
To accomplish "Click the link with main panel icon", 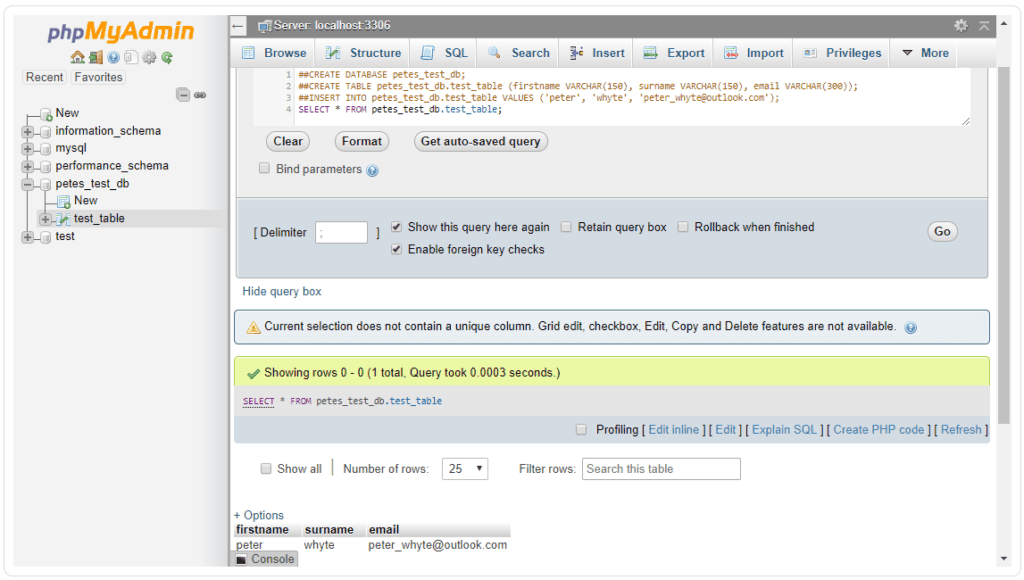I will point(200,95).
